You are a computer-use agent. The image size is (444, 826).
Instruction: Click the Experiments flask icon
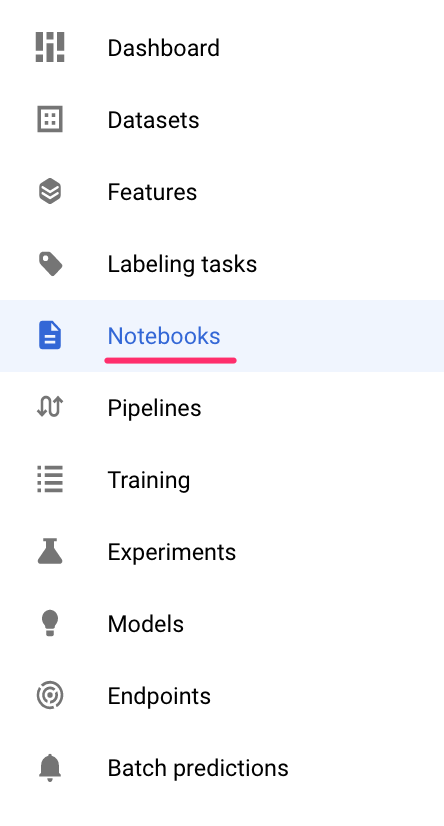pos(50,552)
